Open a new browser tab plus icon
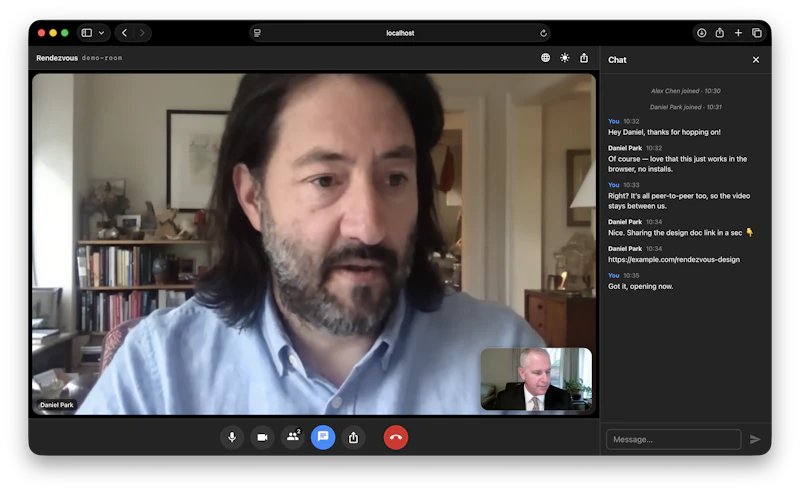This screenshot has height=493, width=800. click(738, 33)
